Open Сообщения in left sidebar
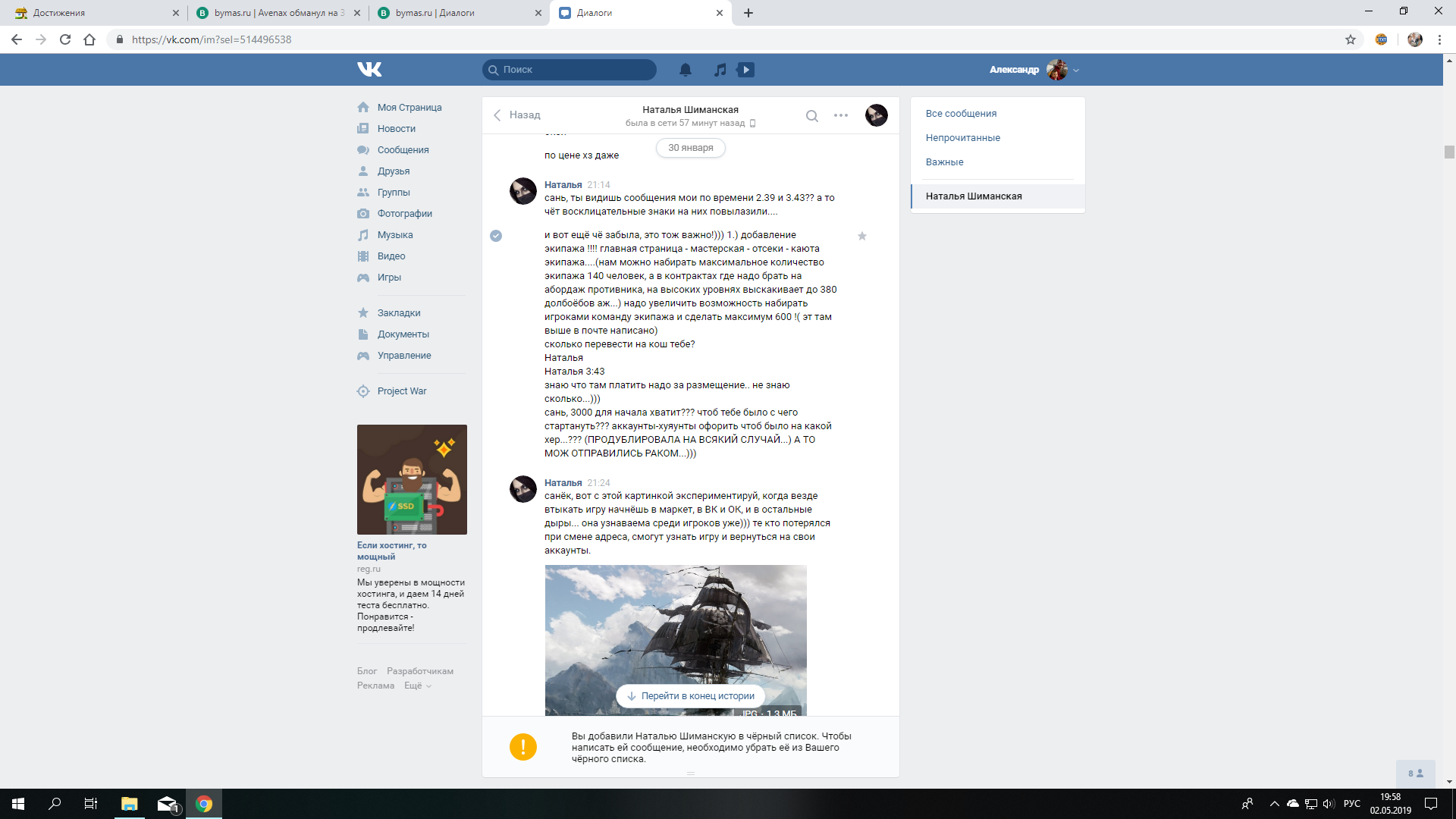Screen dimensions: 1456x819 pyautogui.click(x=403, y=150)
